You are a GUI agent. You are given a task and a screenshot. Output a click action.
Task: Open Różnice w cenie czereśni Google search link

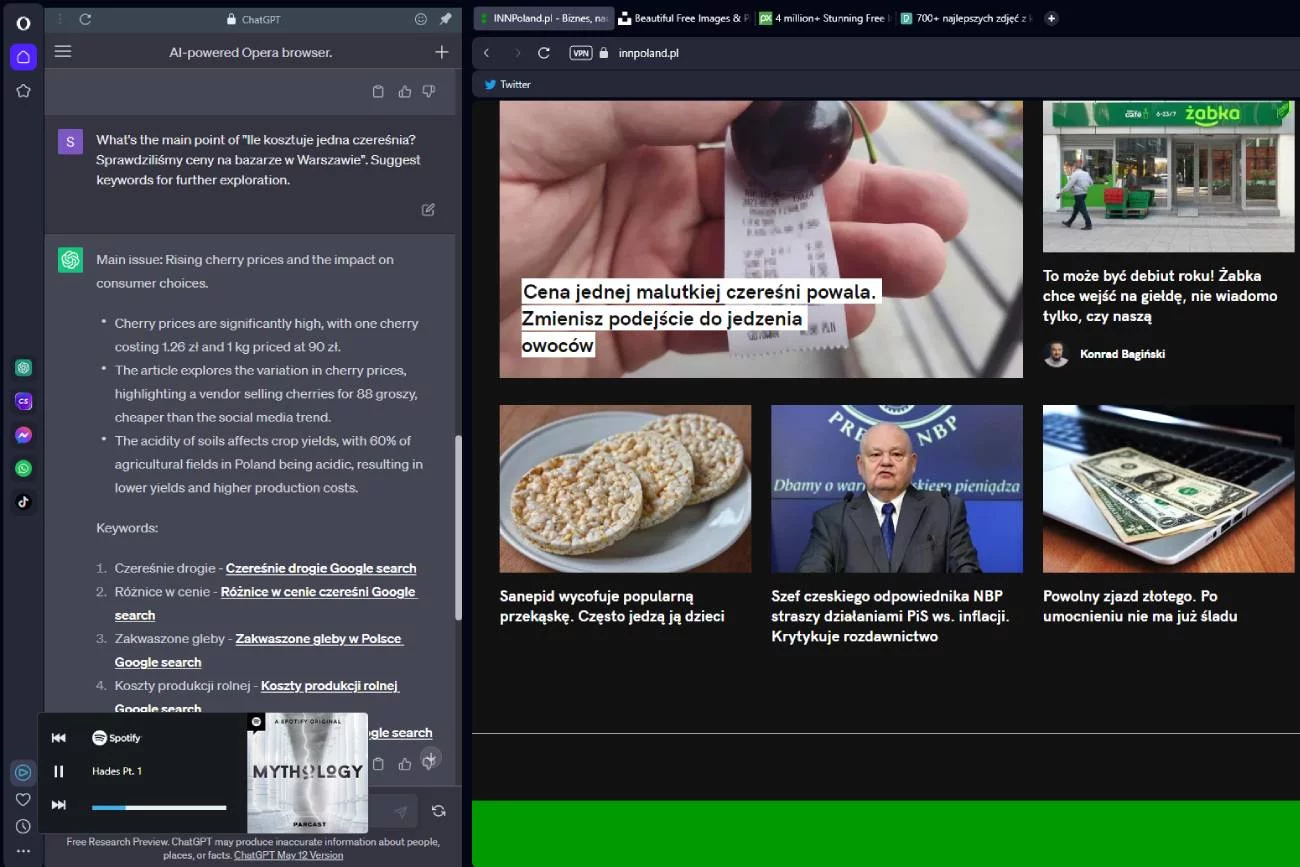click(266, 603)
